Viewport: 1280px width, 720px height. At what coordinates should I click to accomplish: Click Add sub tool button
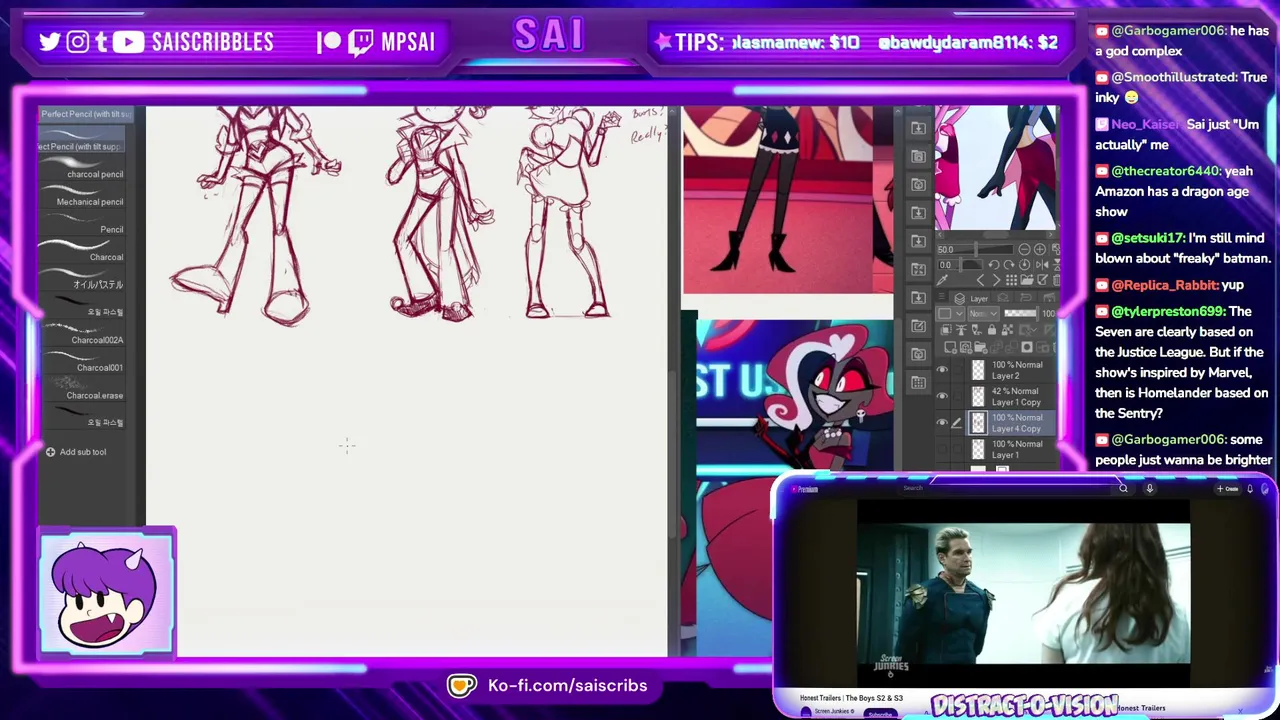pyautogui.click(x=76, y=452)
